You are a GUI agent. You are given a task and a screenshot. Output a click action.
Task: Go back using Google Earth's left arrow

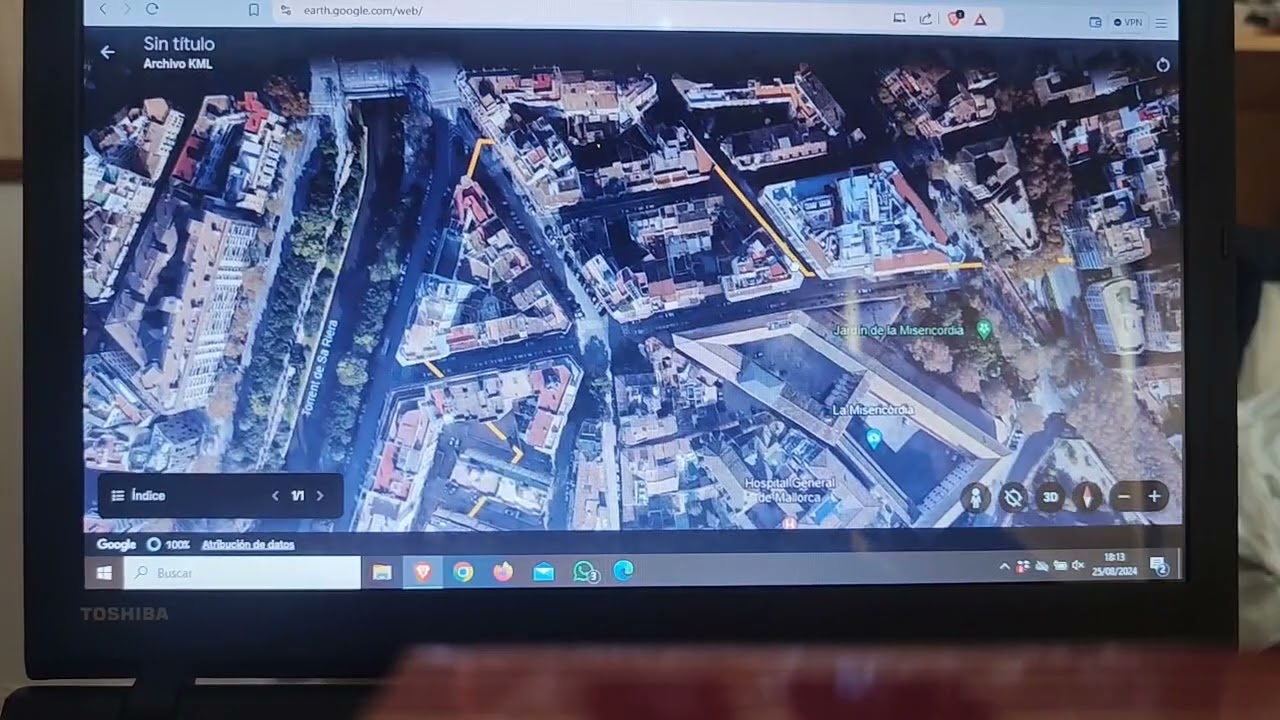tap(107, 52)
